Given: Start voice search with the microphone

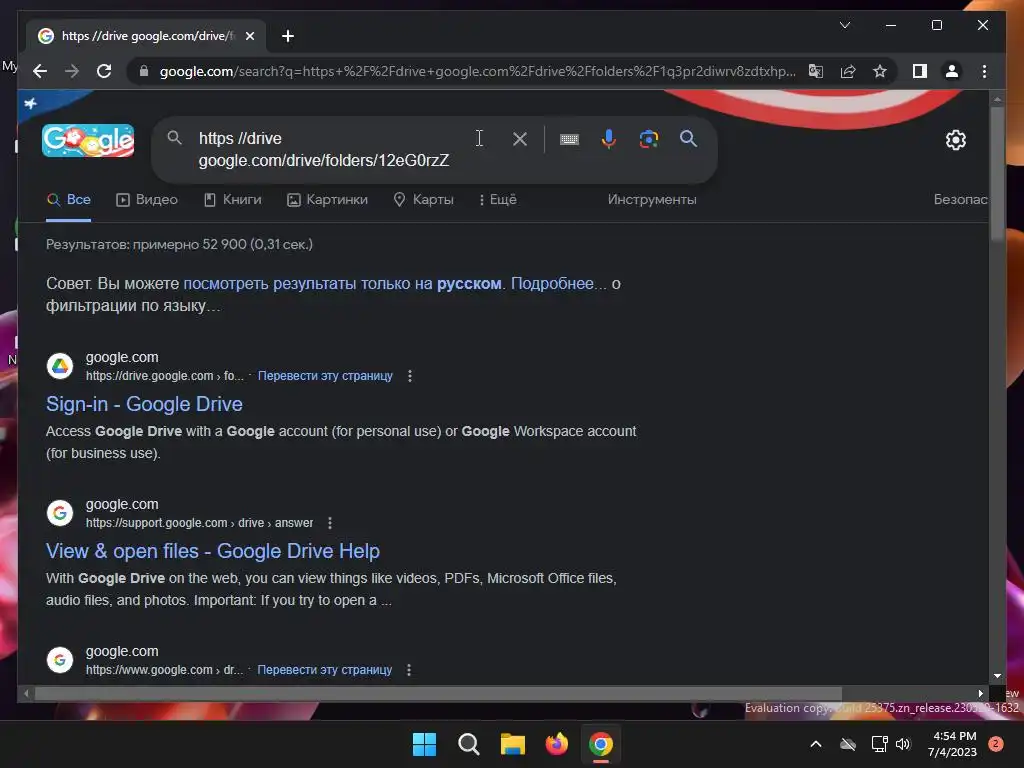Looking at the screenshot, I should 609,139.
